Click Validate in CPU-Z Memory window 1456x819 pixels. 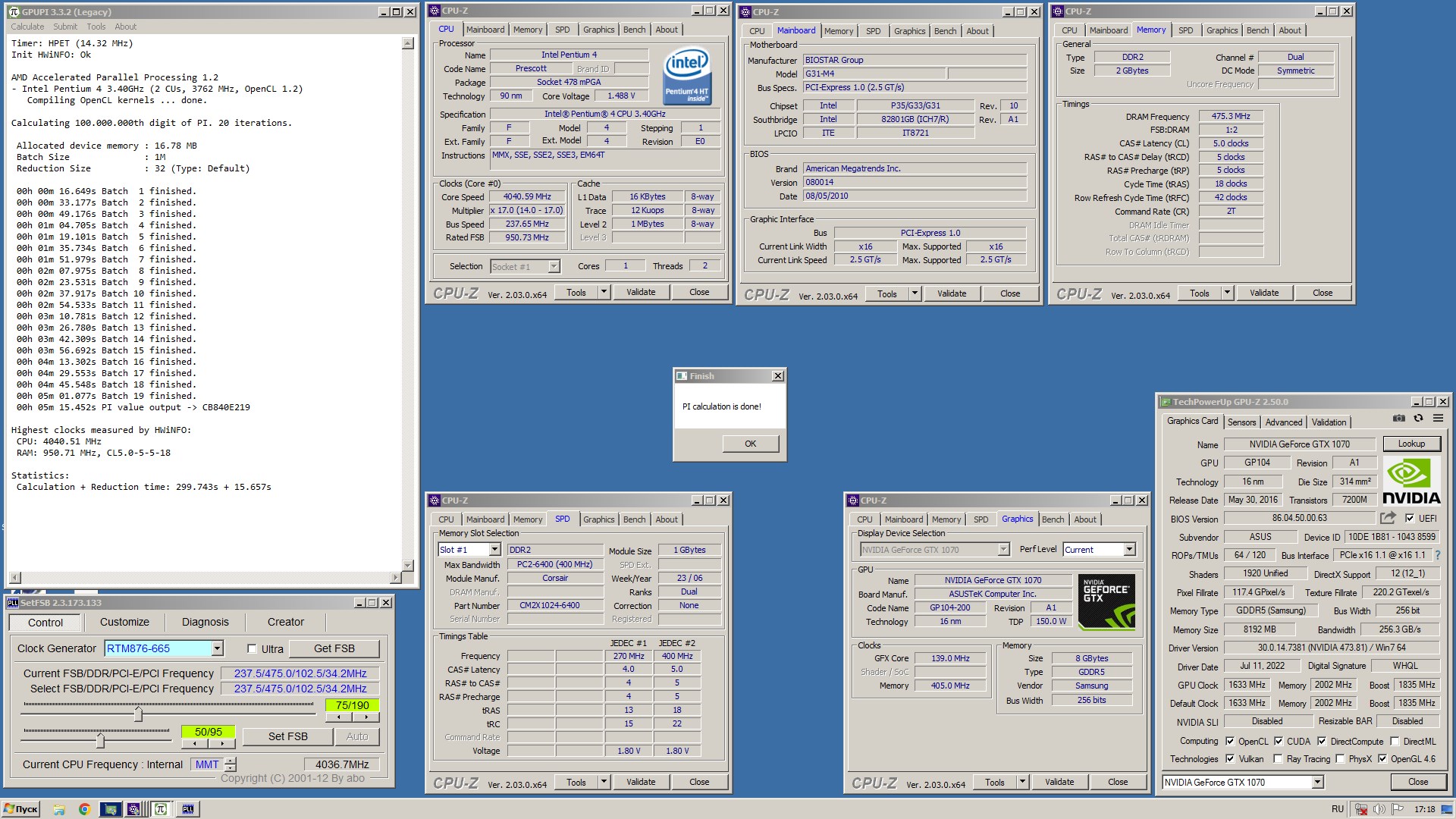tap(1263, 293)
